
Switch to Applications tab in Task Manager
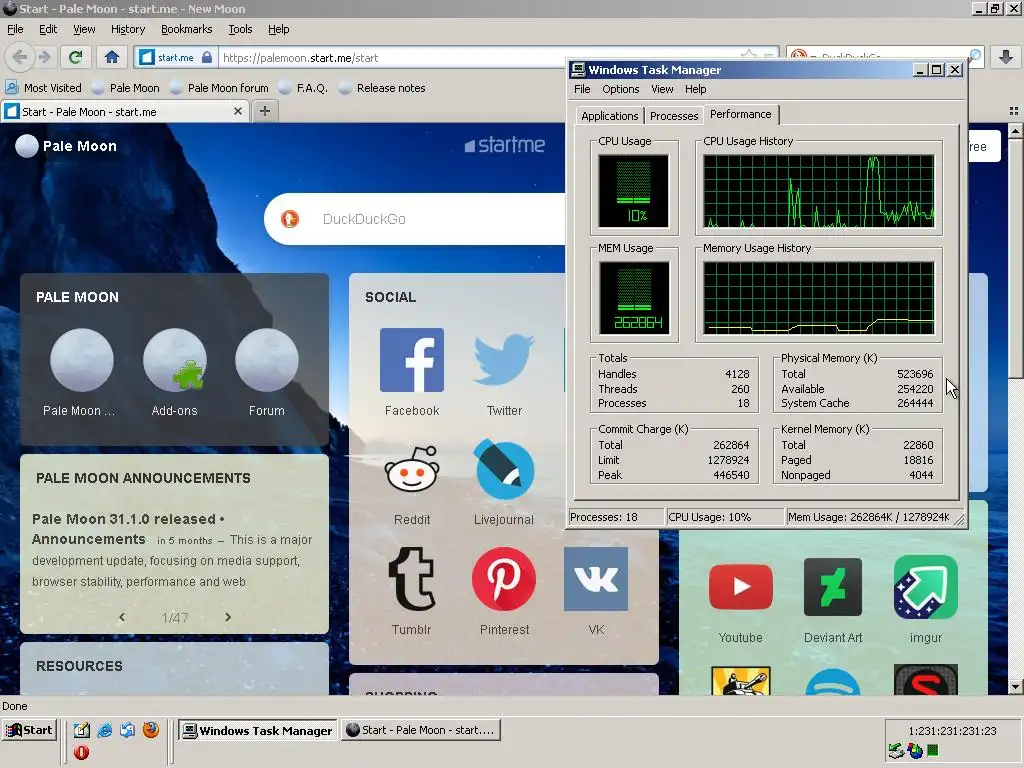609,116
